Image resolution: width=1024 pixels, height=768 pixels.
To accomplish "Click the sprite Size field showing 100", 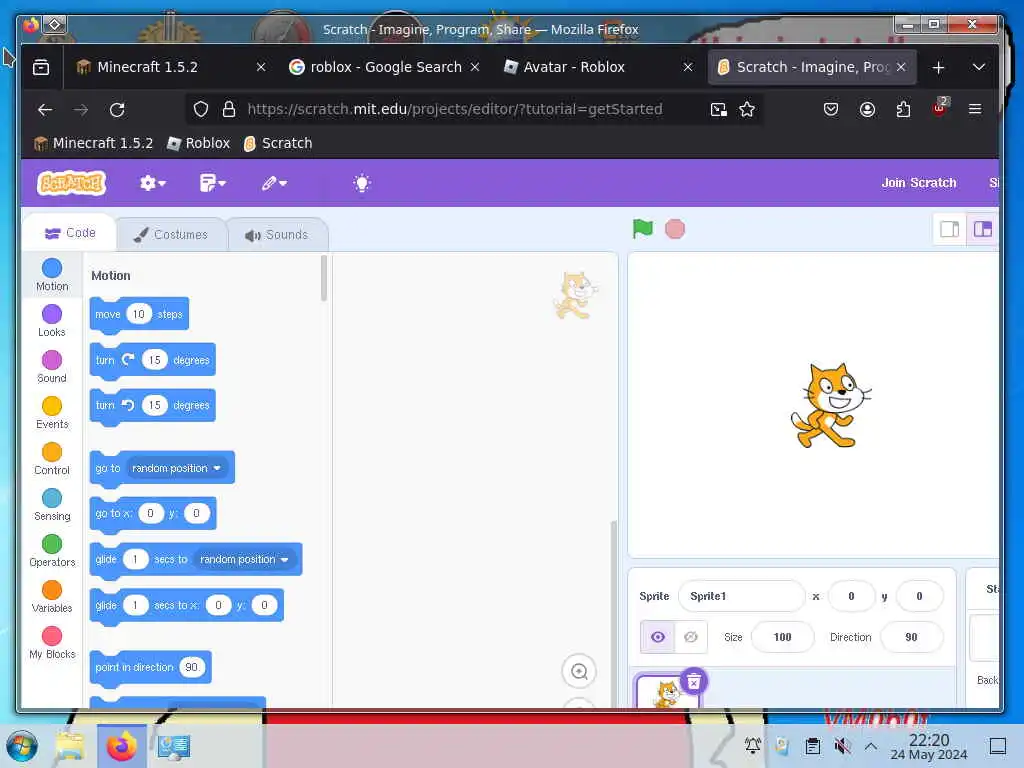I will tap(782, 637).
